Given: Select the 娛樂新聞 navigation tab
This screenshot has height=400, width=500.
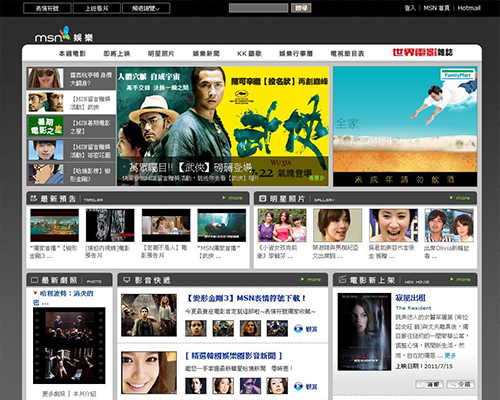Looking at the screenshot, I should 206,53.
